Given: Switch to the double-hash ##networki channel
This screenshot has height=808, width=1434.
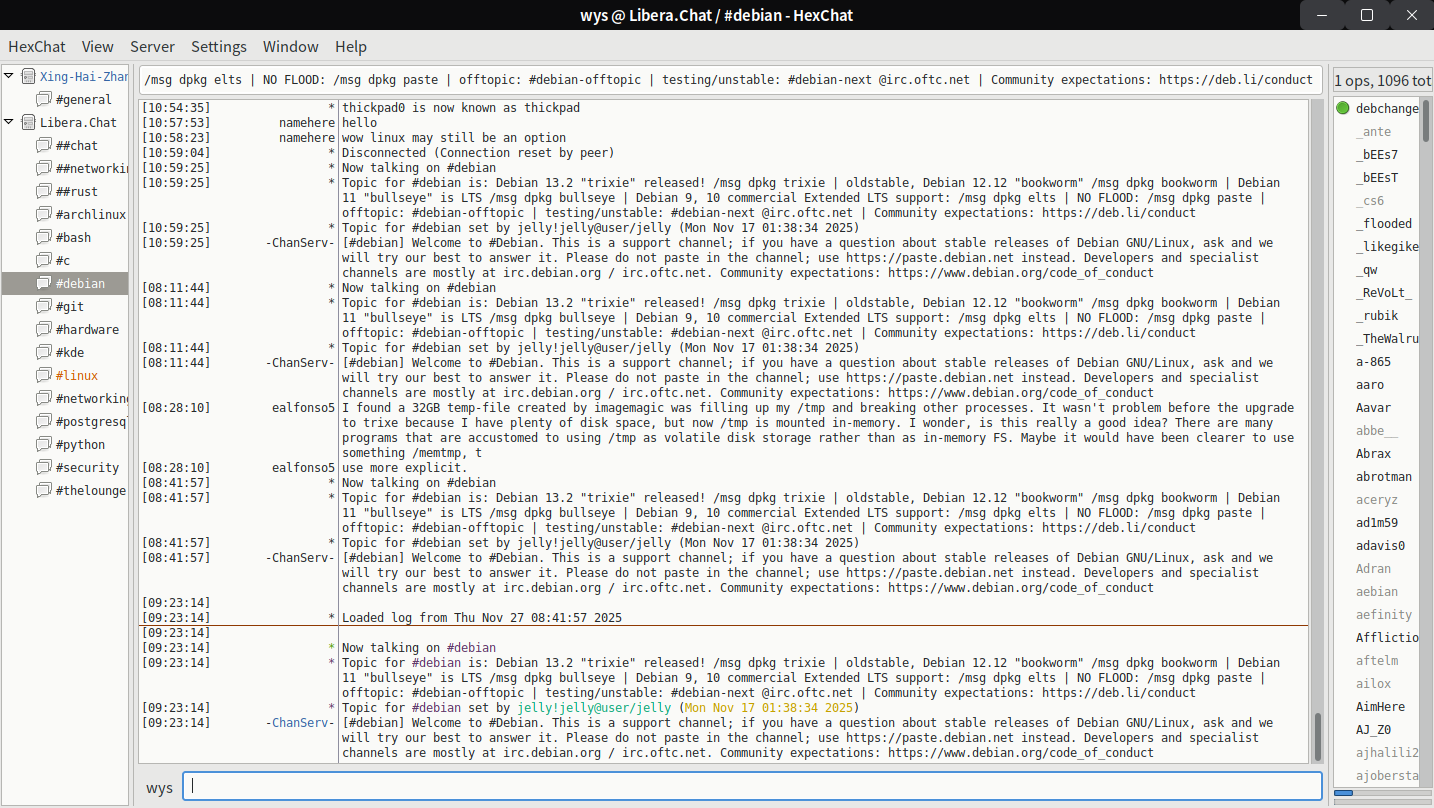Looking at the screenshot, I should (x=92, y=169).
